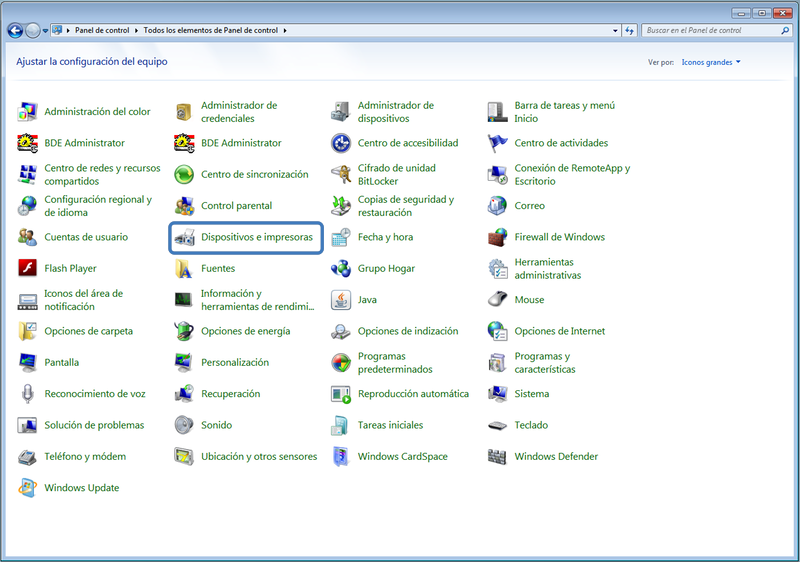
Task: Open the Administración del color icon
Action: pyautogui.click(x=28, y=112)
